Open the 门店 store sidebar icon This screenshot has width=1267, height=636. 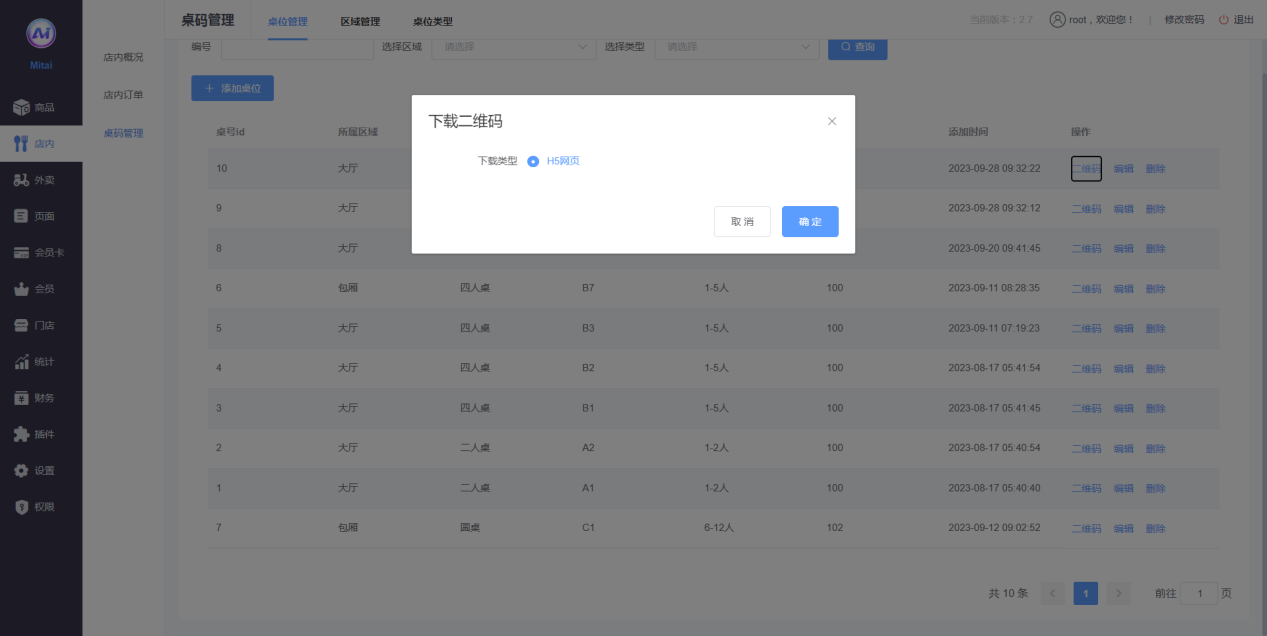pos(21,325)
